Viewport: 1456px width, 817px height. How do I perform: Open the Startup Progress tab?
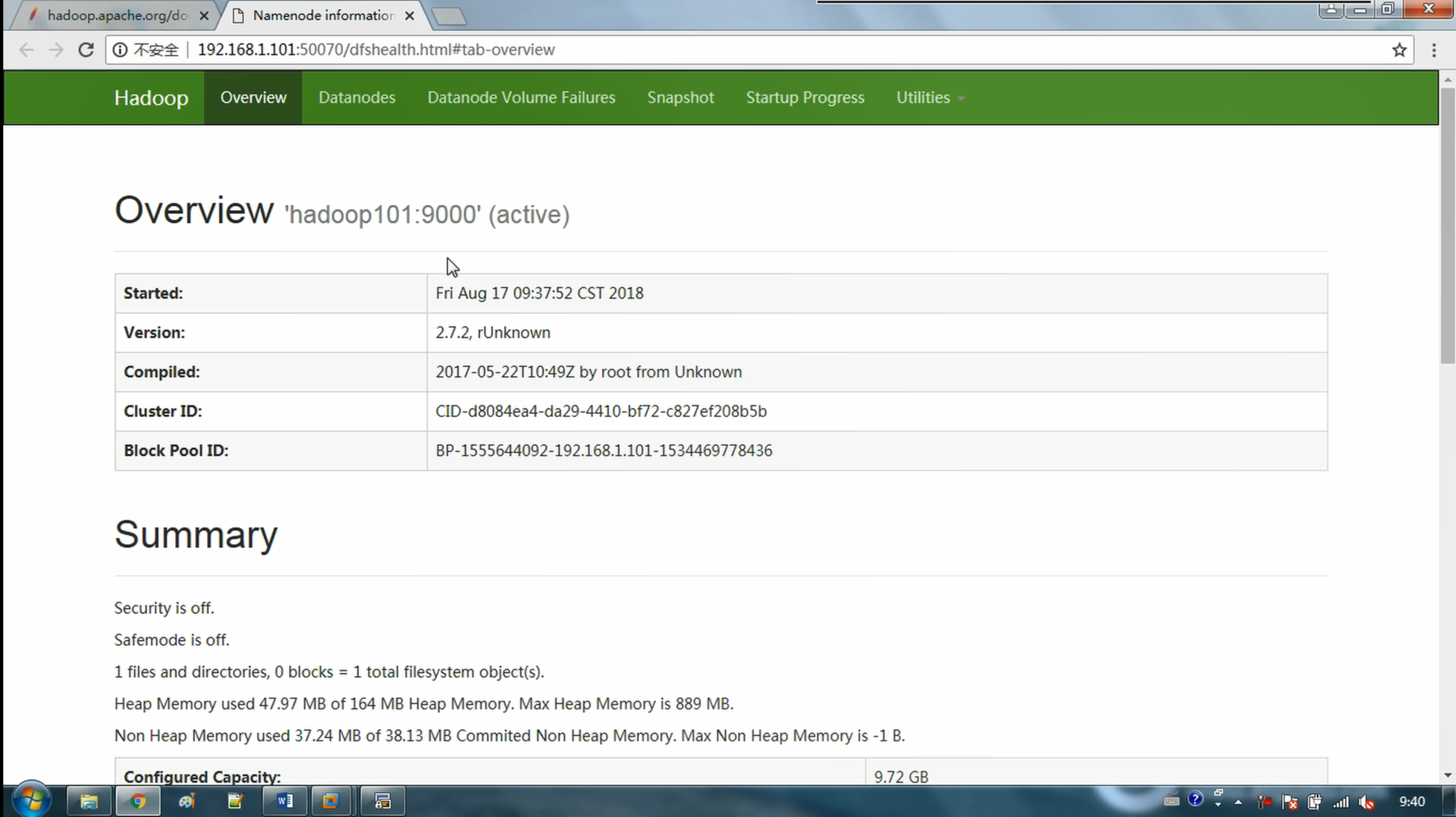[805, 98]
